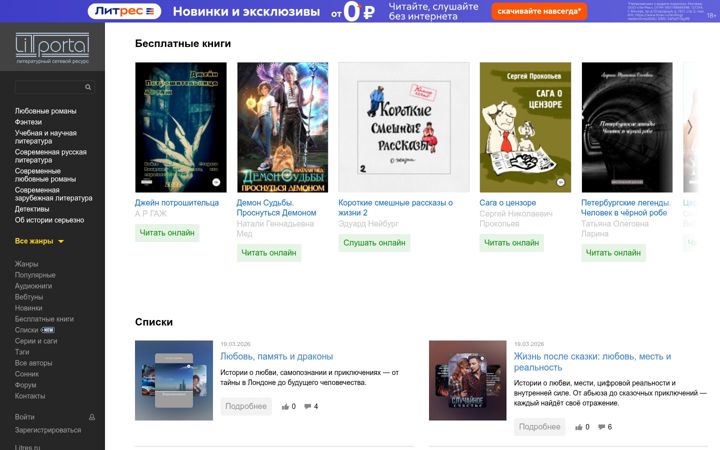Open Джейн потрошительца book cover
This screenshot has height=450, width=720.
181,127
